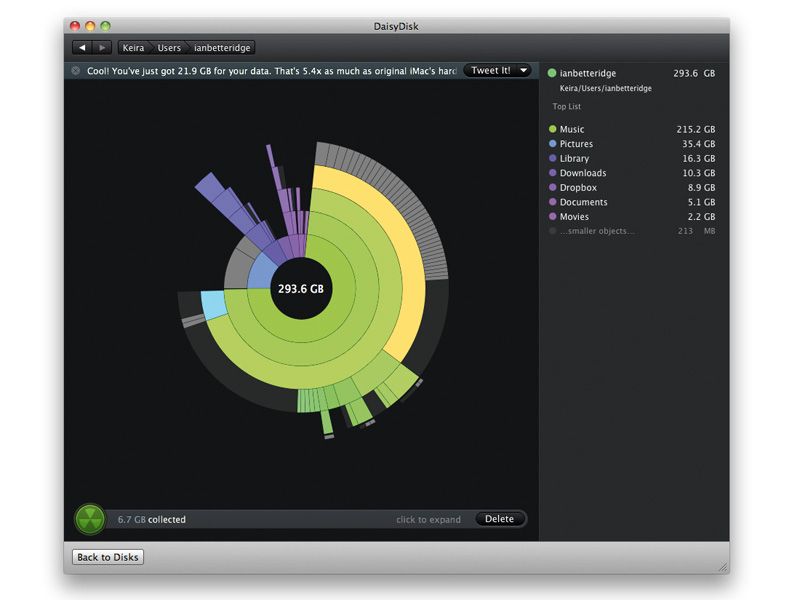This screenshot has width=800, height=600.
Task: Click the gray dot beside smaller objects
Action: 551,230
